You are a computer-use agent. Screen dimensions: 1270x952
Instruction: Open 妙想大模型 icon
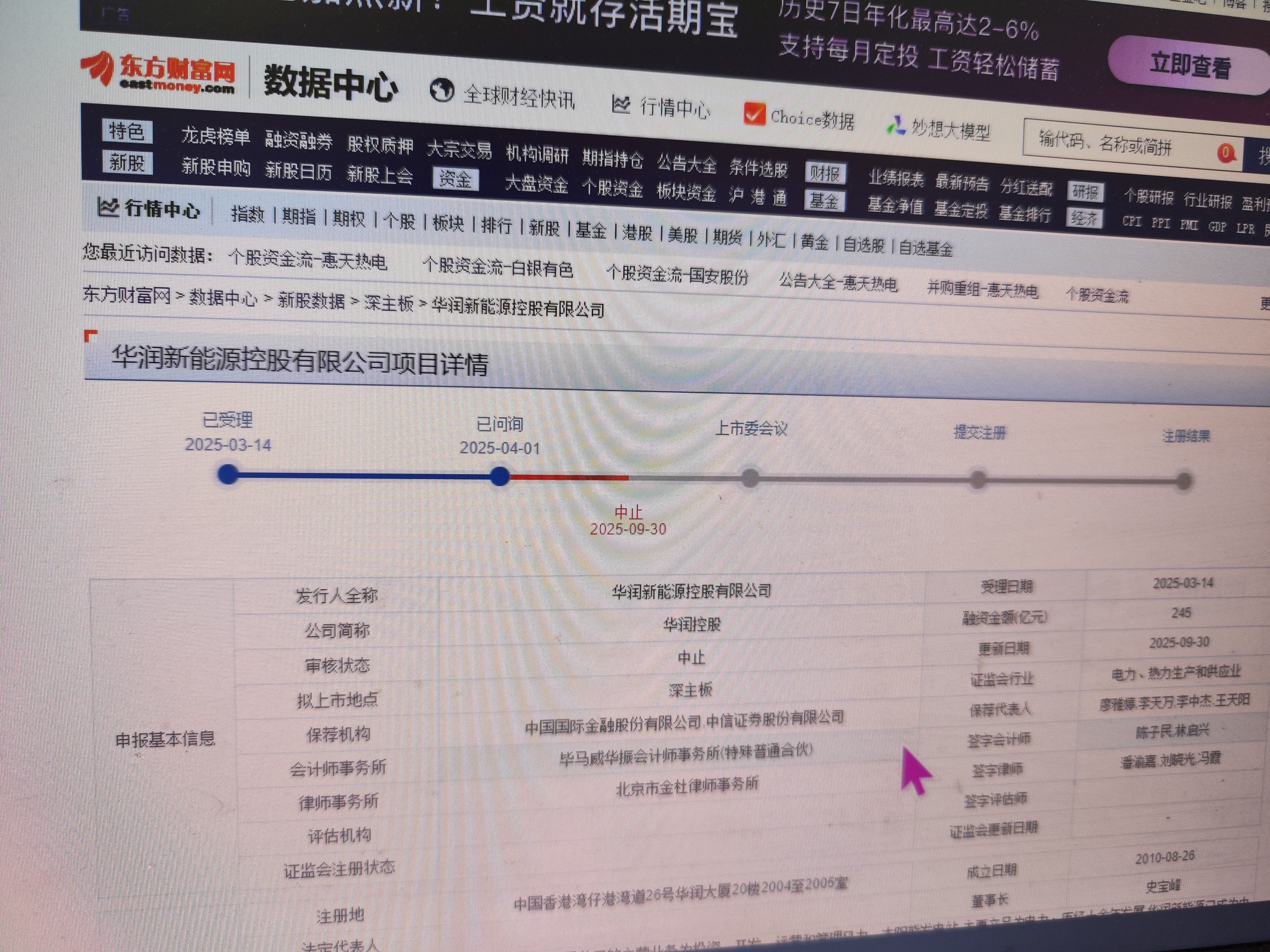tap(895, 125)
